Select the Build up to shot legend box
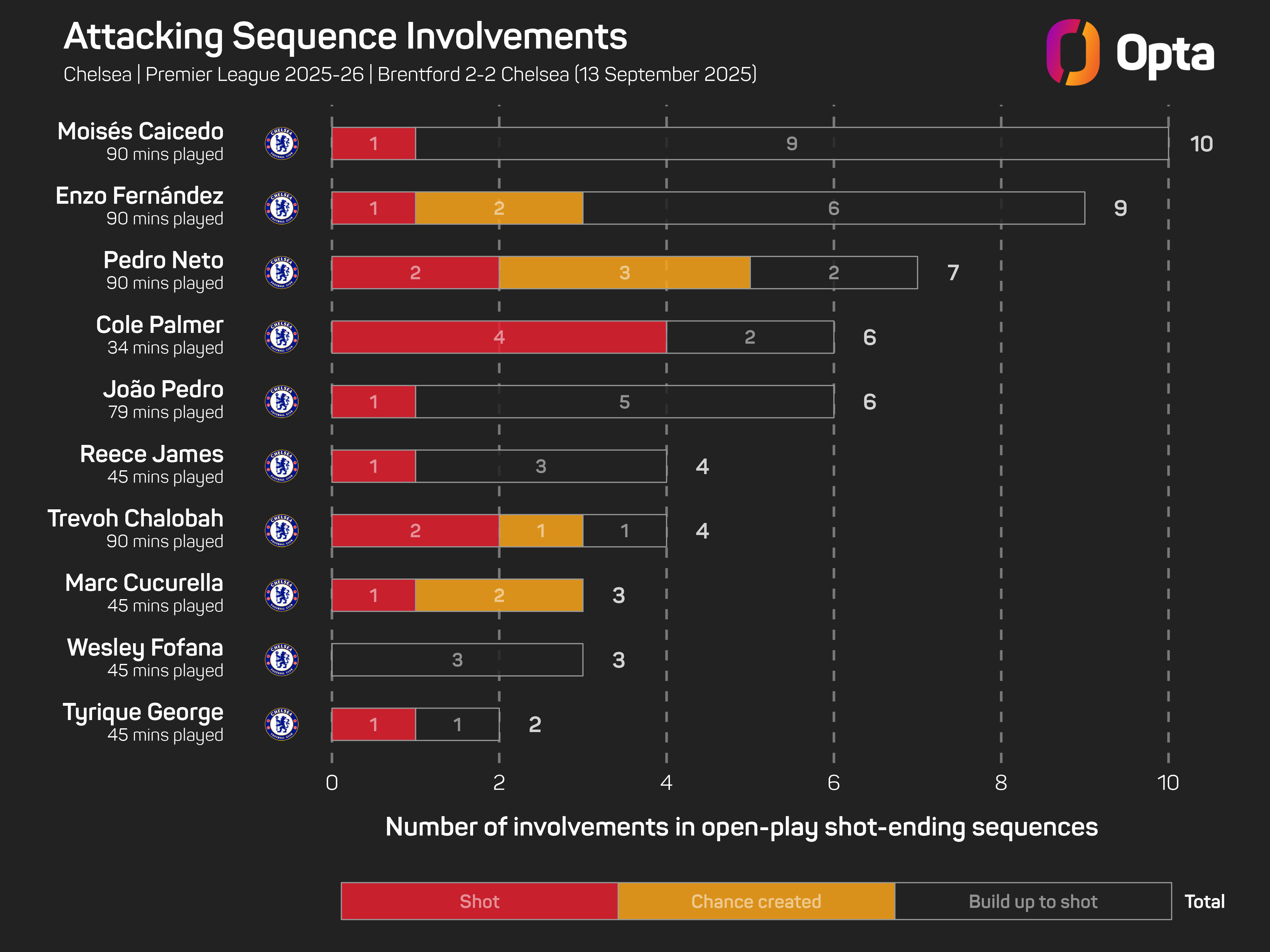The height and width of the screenshot is (952, 1270). tap(1032, 901)
